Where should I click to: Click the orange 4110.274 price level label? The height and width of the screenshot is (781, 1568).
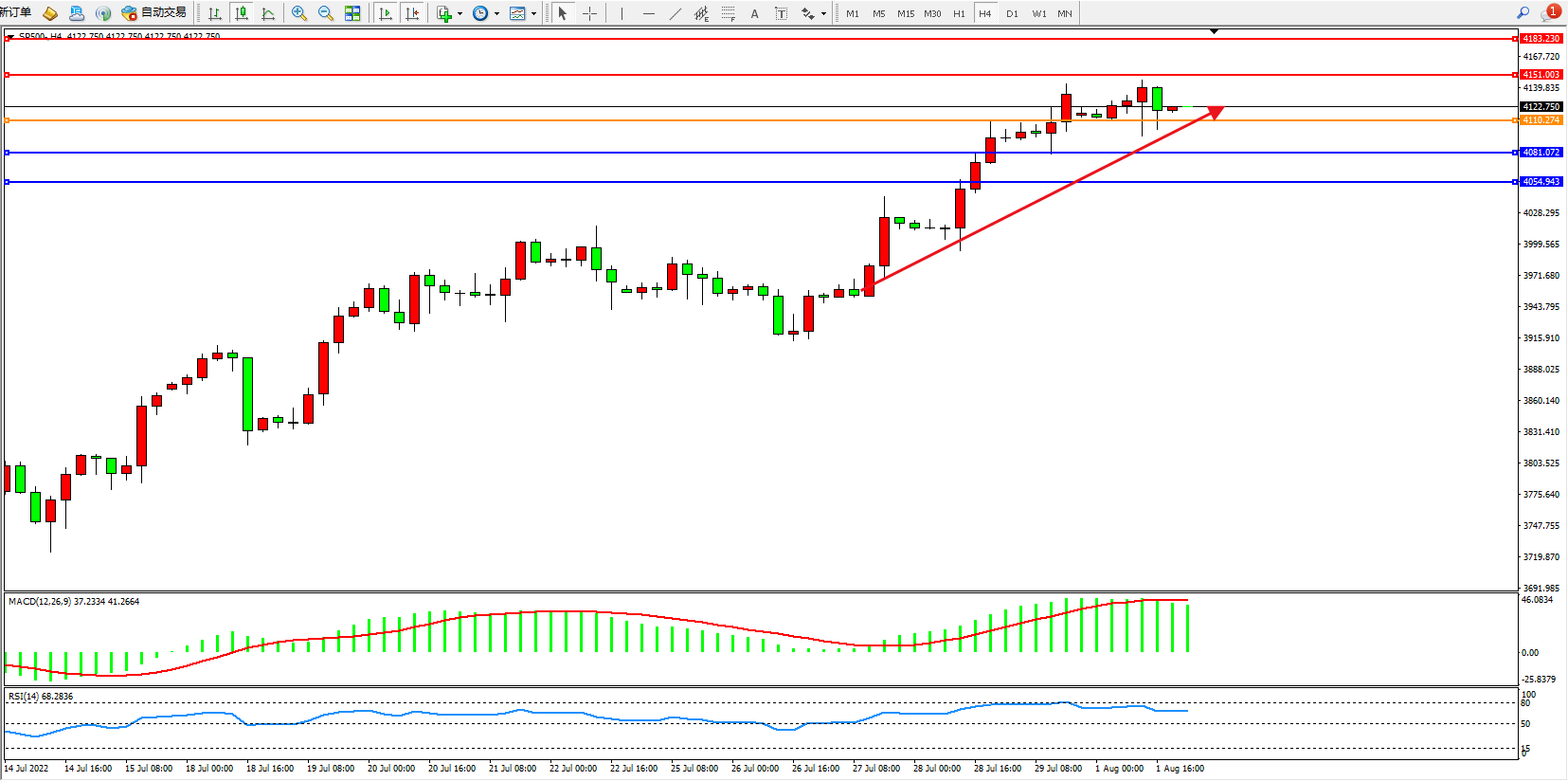coord(1541,120)
